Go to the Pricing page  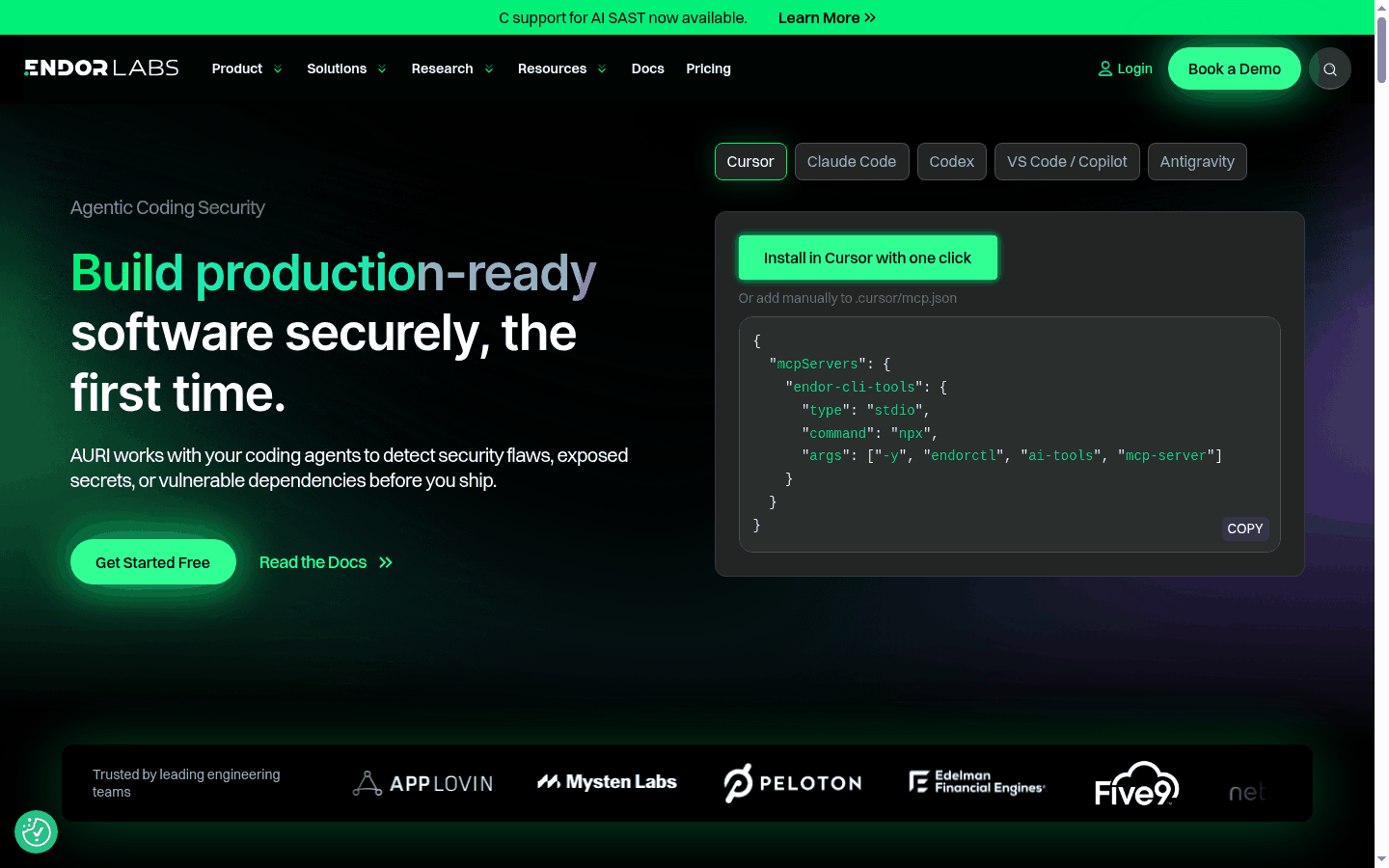coord(708,68)
